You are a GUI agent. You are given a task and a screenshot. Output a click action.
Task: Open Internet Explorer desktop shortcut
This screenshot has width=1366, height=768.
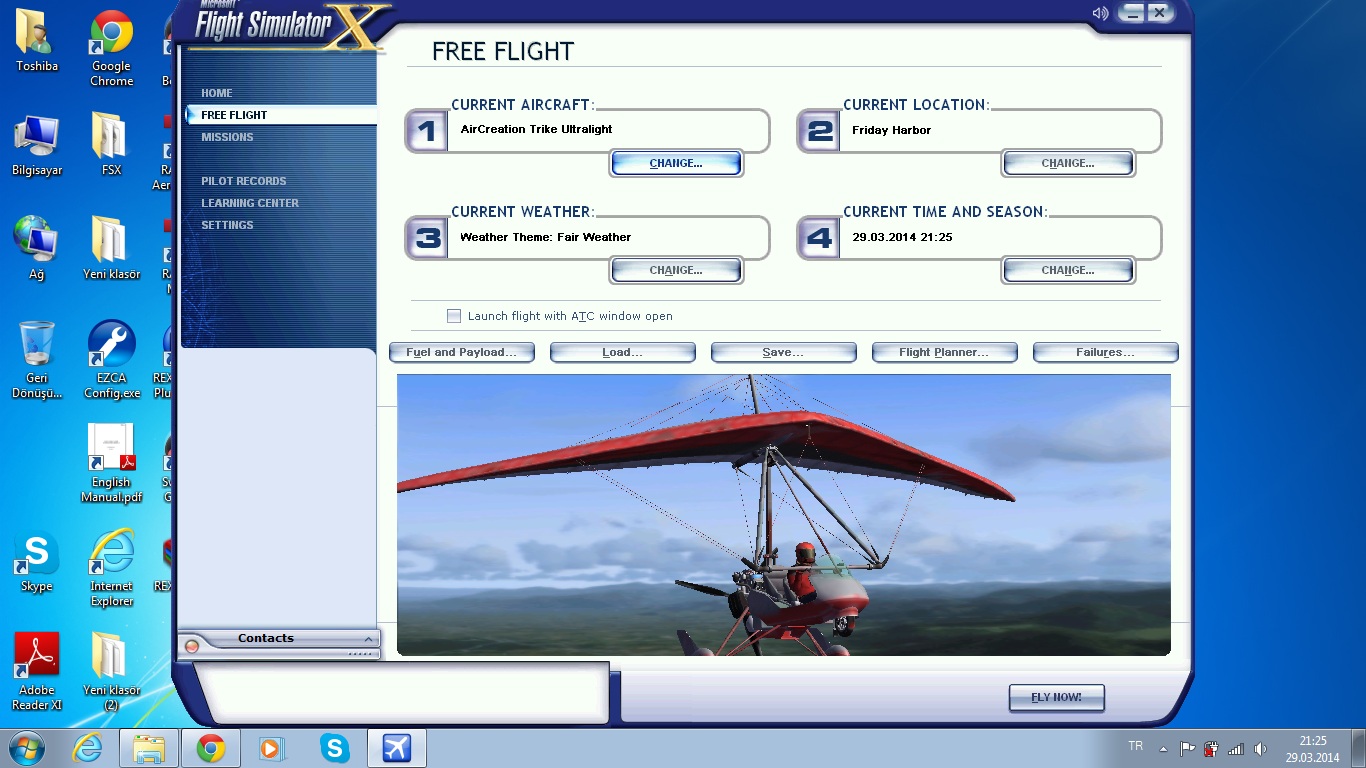pos(111,569)
